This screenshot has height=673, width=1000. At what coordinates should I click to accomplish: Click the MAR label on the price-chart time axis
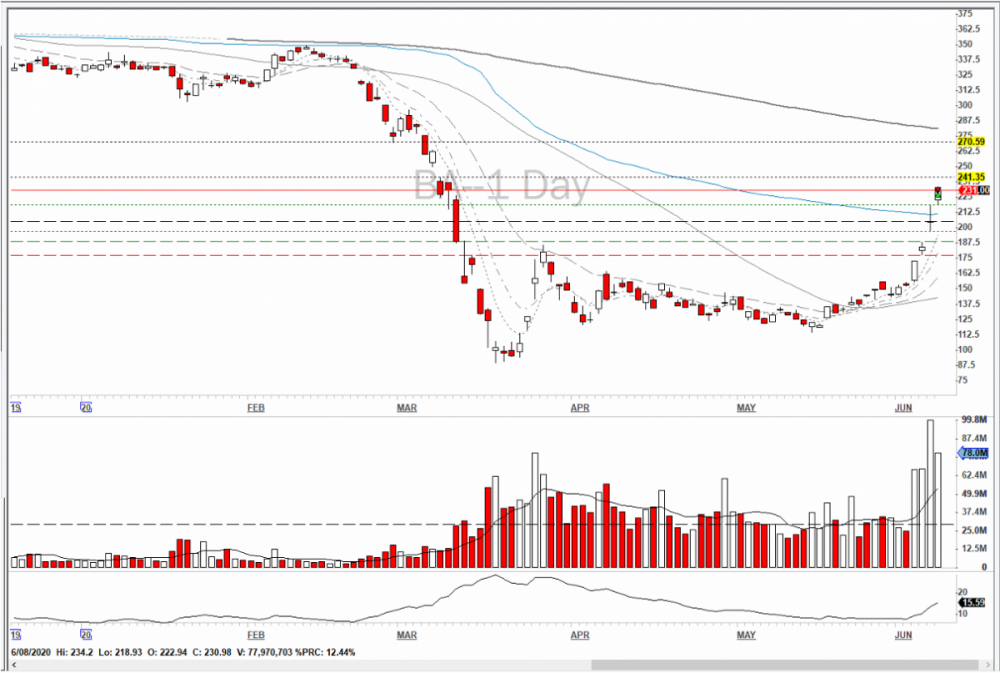point(406,408)
